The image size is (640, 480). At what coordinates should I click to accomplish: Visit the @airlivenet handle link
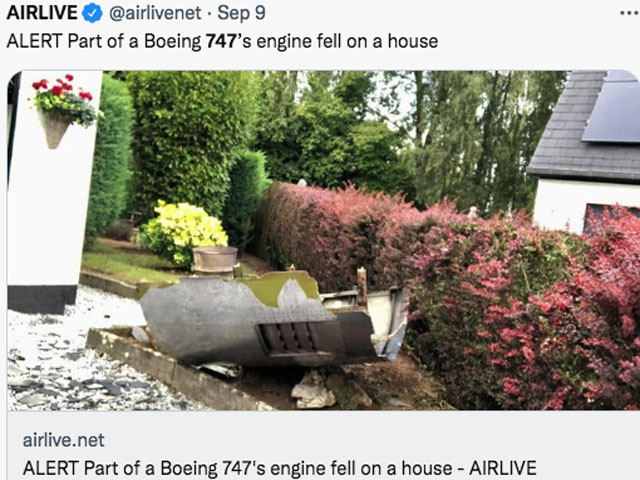pyautogui.click(x=155, y=13)
